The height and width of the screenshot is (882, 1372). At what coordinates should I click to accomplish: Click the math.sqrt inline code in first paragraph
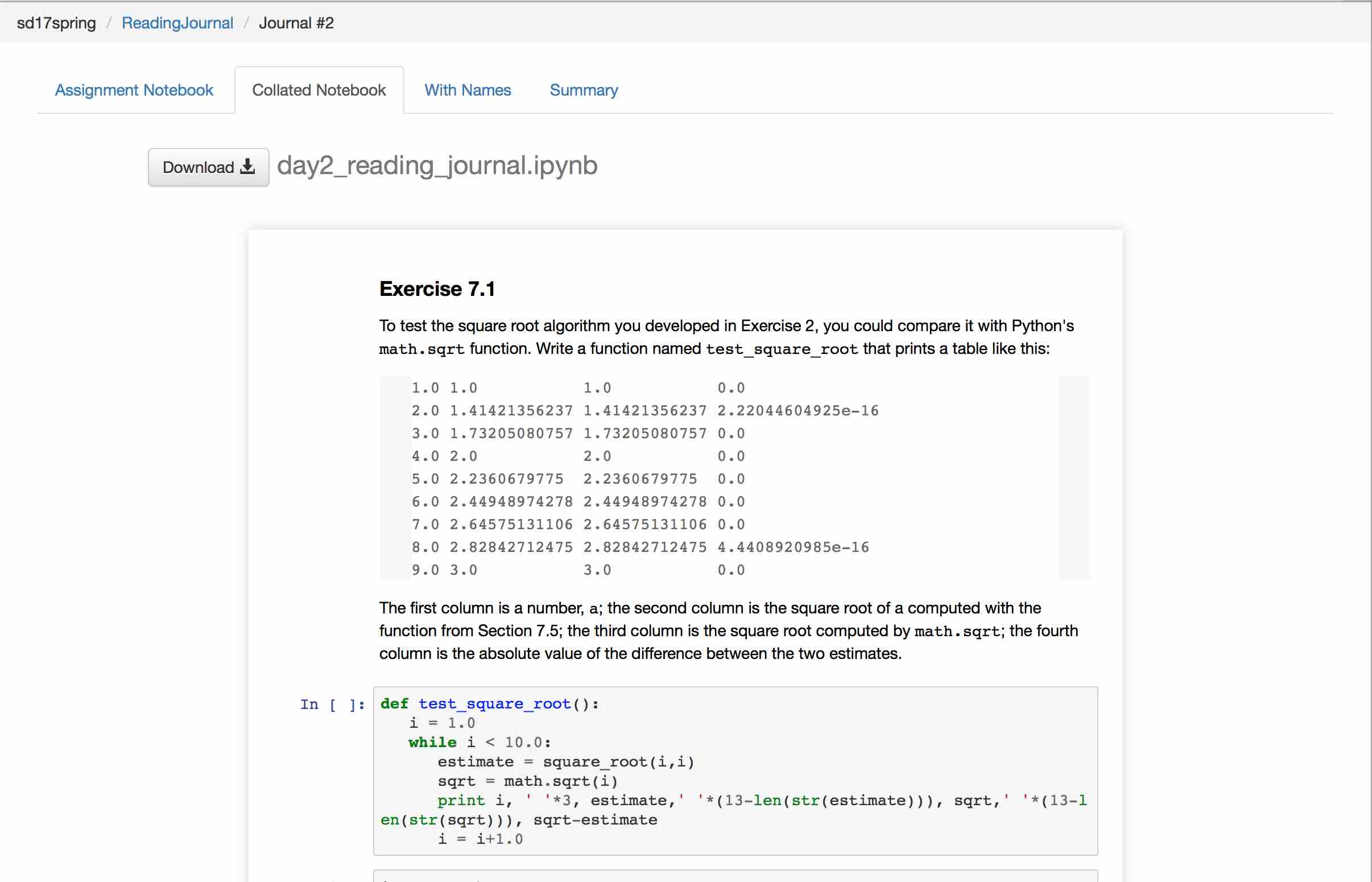click(421, 349)
